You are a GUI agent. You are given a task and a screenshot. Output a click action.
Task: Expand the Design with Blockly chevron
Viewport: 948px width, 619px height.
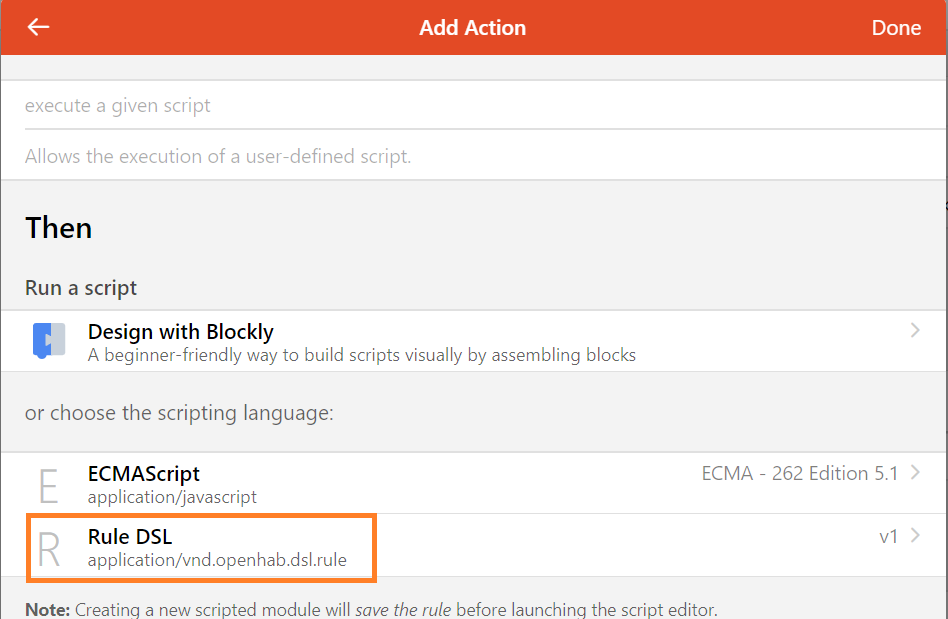(x=915, y=330)
